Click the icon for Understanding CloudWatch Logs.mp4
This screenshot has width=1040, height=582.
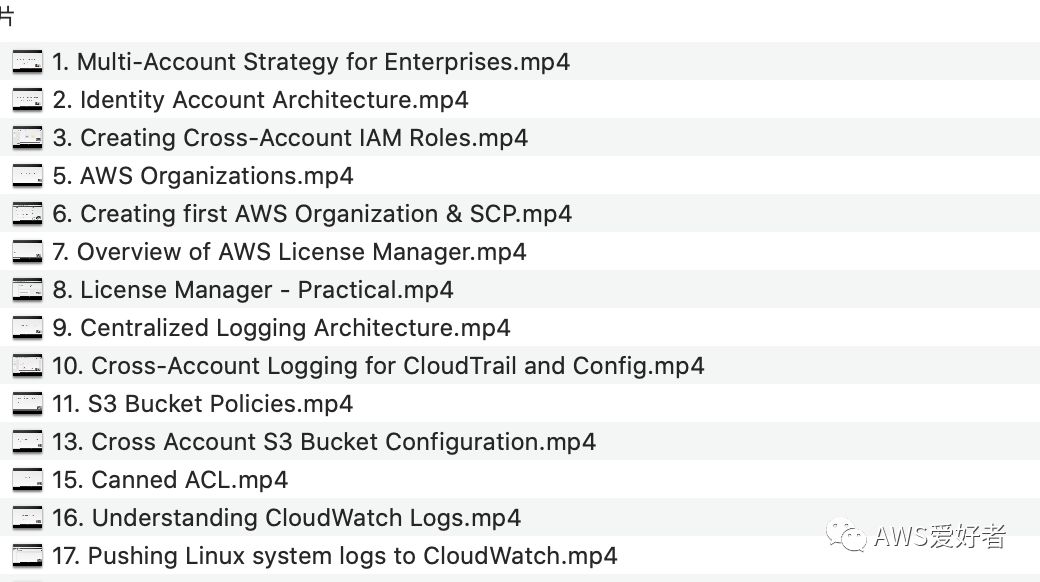[27, 518]
